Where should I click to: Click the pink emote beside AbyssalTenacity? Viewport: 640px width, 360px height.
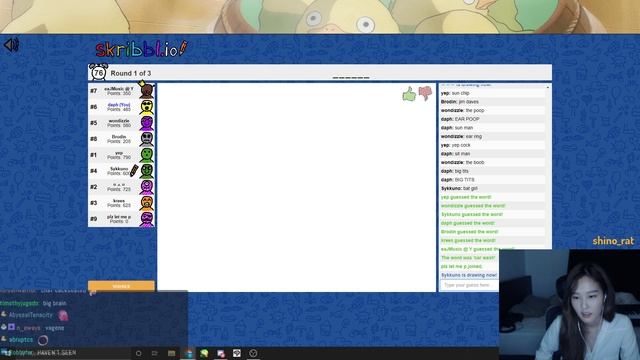click(63, 316)
